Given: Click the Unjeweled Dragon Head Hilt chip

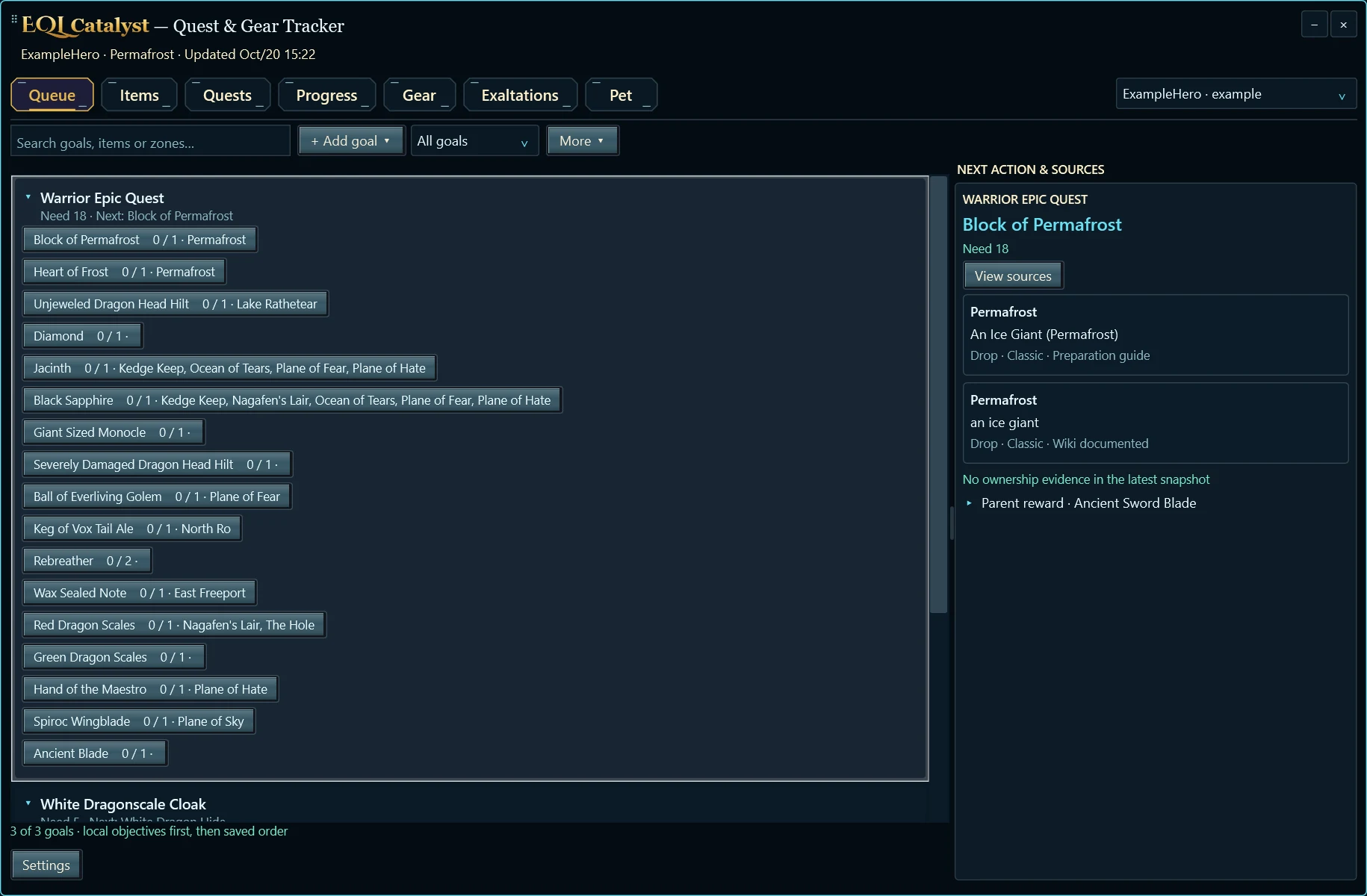Looking at the screenshot, I should (x=176, y=304).
